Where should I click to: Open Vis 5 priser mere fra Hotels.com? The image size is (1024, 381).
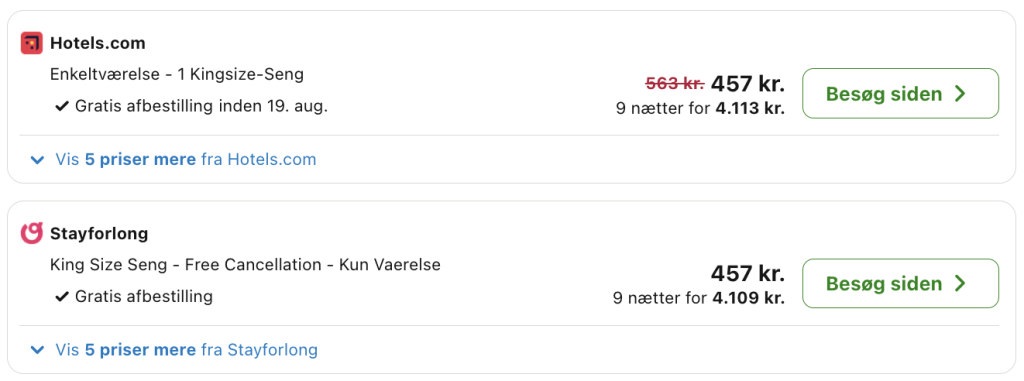185,159
